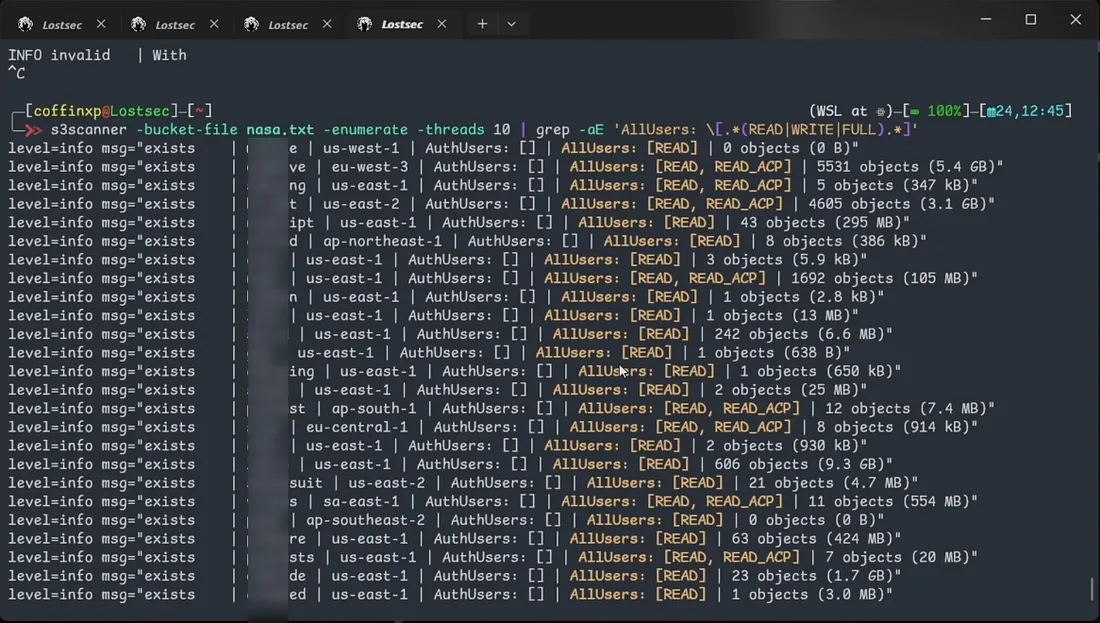Close the second Lostsec tab
The image size is (1100, 623).
(214, 24)
